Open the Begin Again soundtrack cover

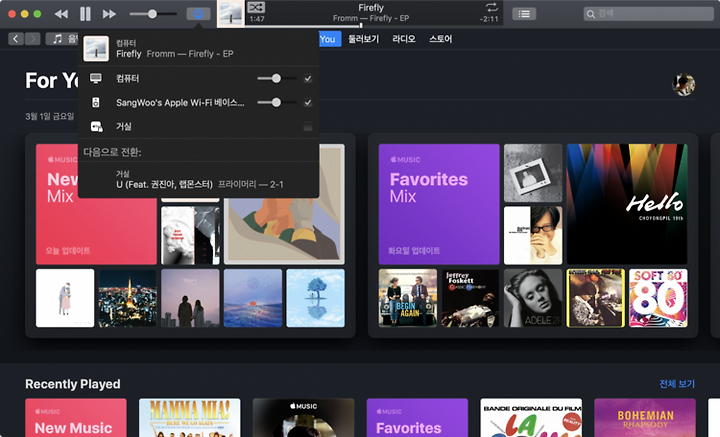[x=408, y=298]
